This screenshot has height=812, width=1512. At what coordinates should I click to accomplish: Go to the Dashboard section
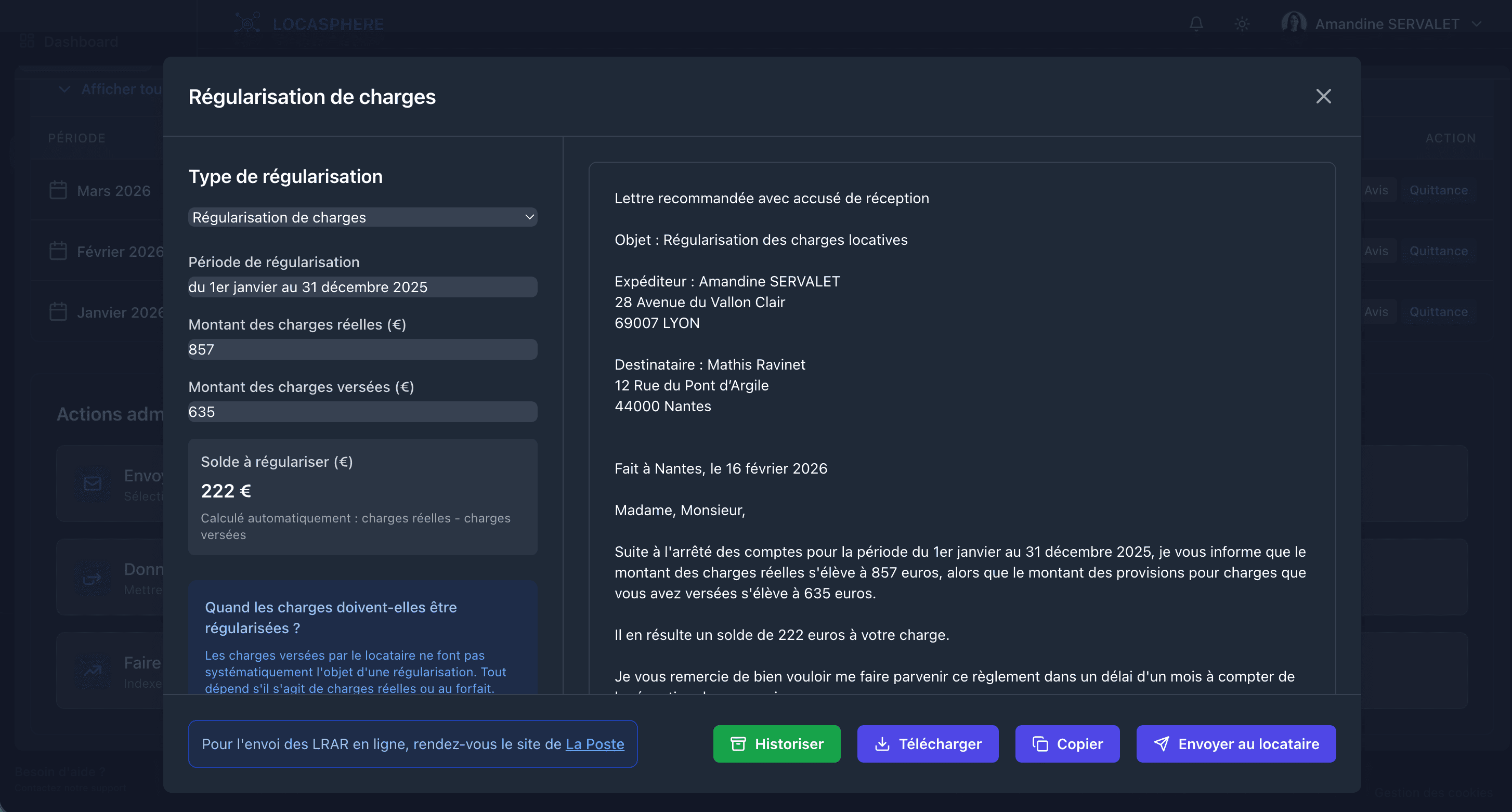(x=70, y=41)
